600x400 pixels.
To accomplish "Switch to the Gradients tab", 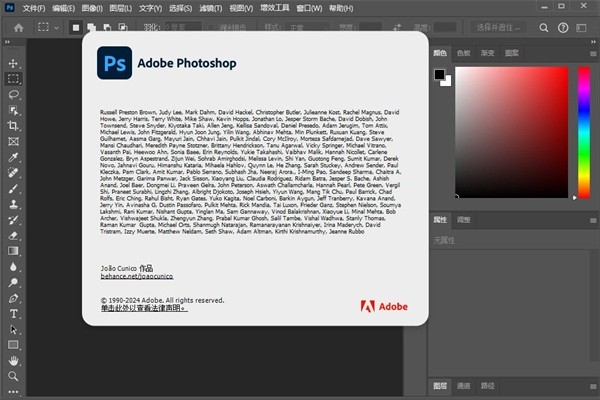I will (488, 53).
